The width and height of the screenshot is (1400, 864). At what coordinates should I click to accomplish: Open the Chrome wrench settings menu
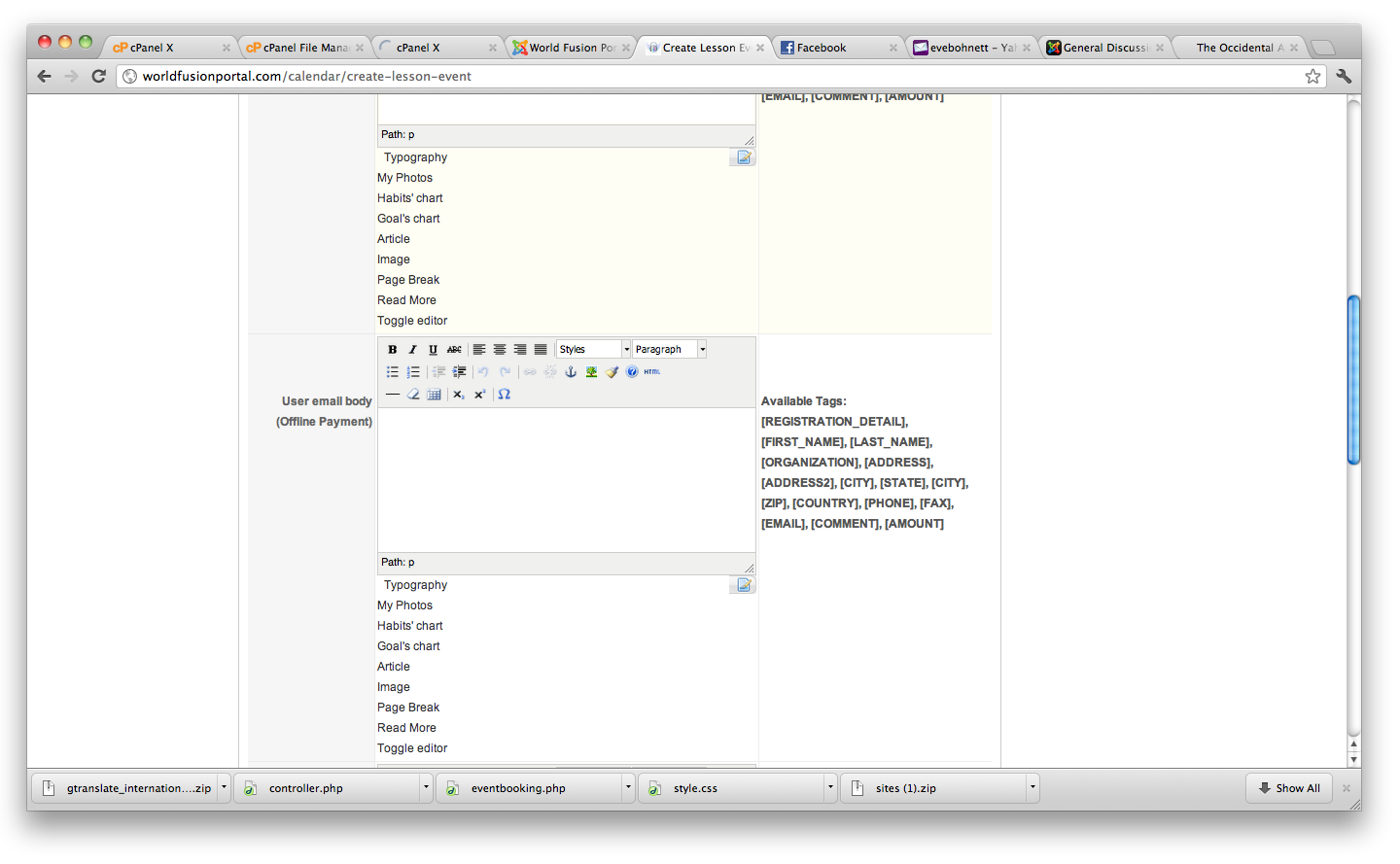coord(1345,76)
